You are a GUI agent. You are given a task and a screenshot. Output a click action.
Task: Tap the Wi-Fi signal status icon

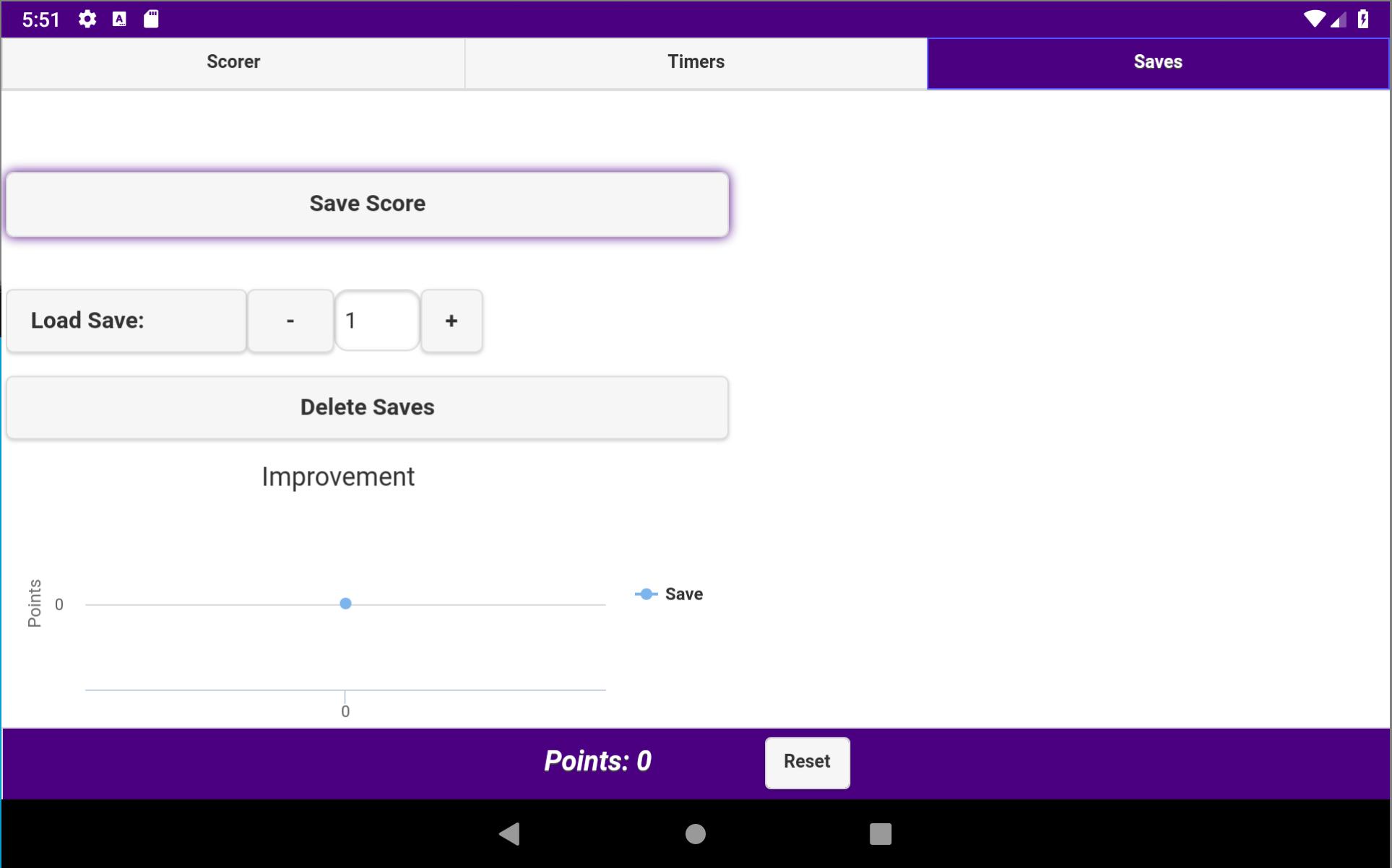click(1314, 19)
